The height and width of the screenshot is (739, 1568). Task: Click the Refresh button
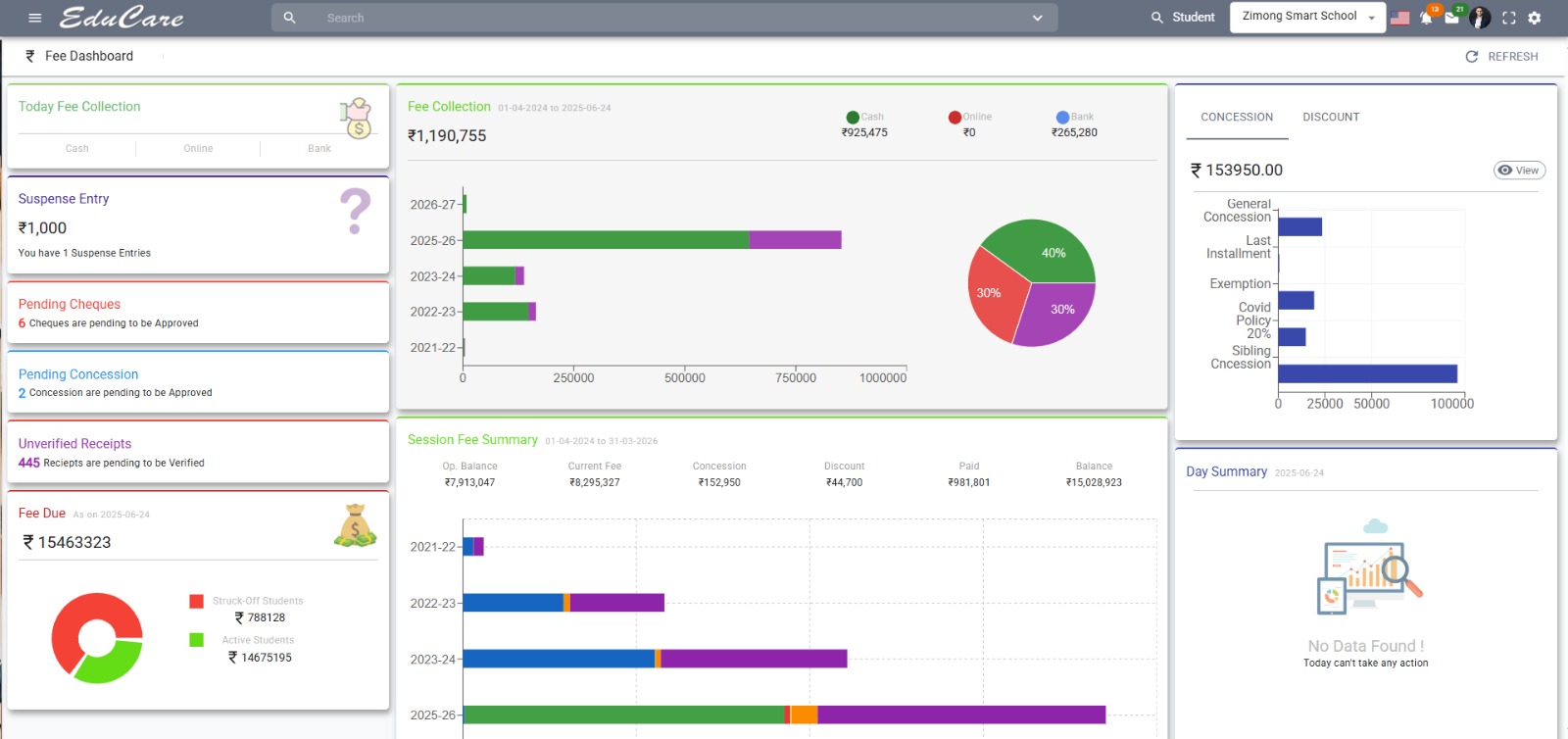1501,57
